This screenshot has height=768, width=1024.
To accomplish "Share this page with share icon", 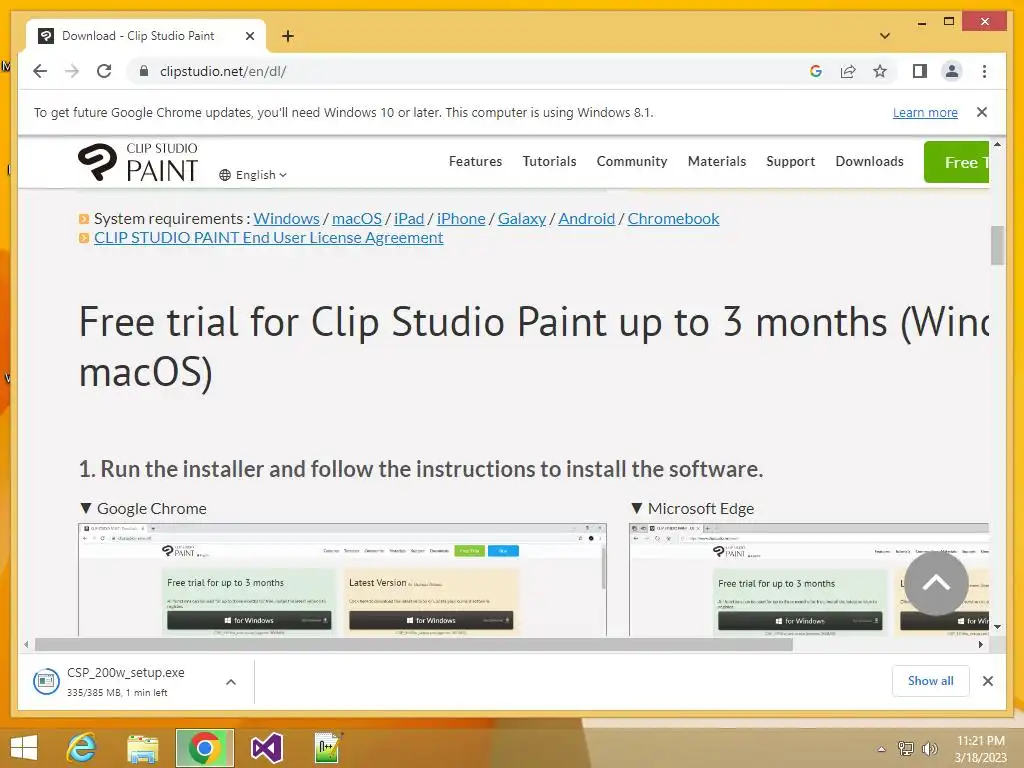I will click(848, 71).
